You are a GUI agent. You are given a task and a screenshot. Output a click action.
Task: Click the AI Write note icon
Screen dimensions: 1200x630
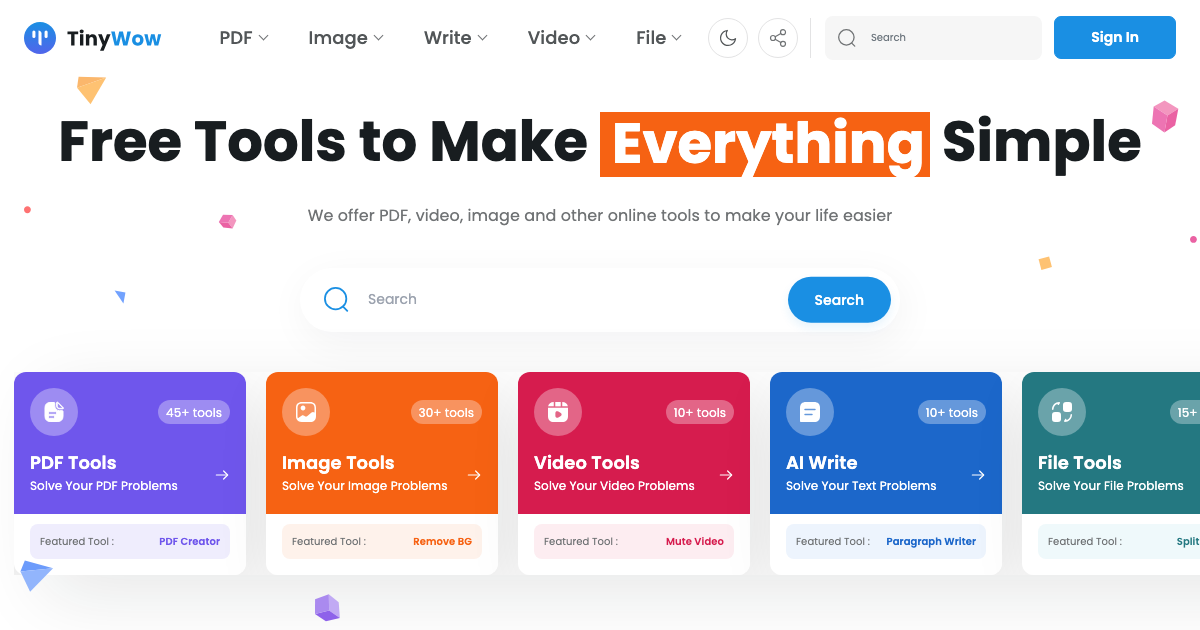(x=810, y=412)
